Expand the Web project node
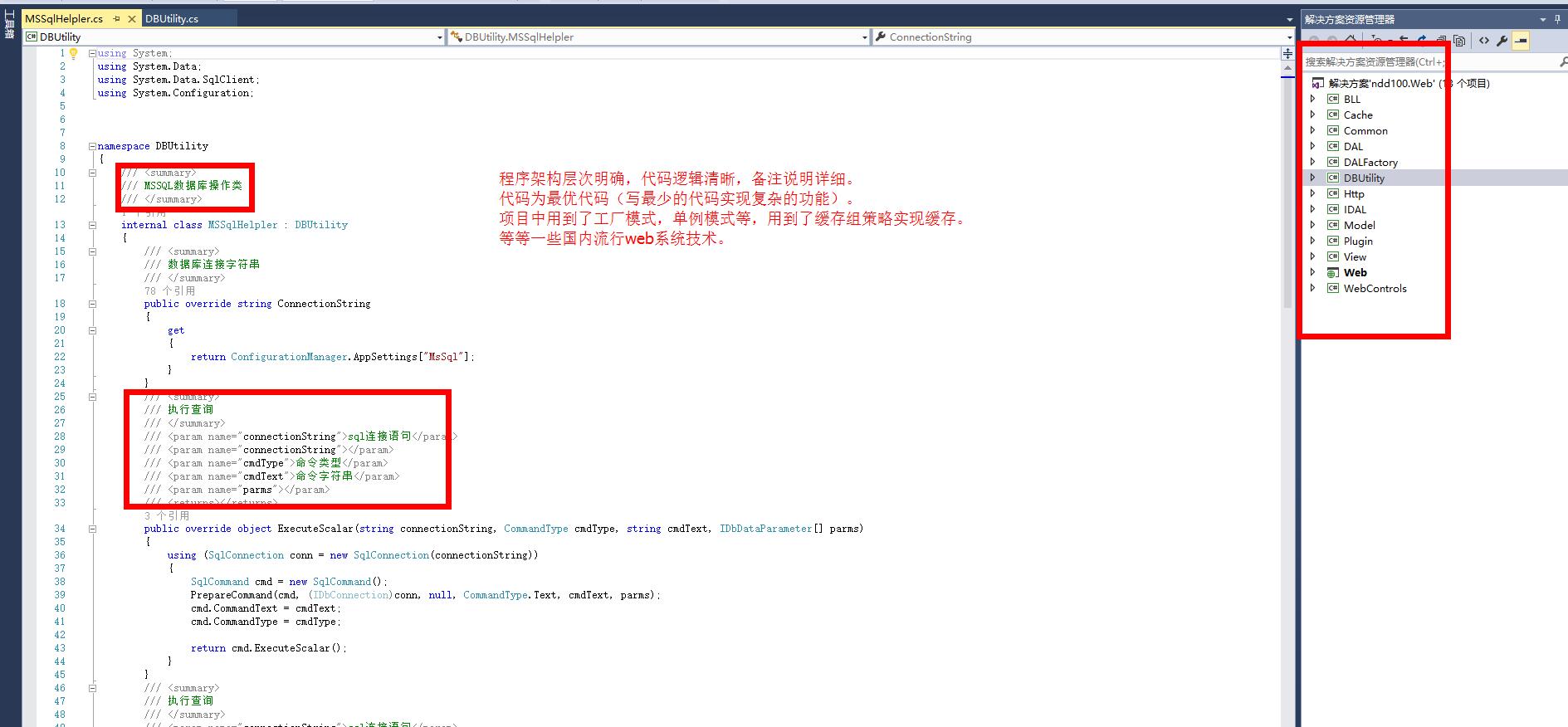 click(1312, 272)
